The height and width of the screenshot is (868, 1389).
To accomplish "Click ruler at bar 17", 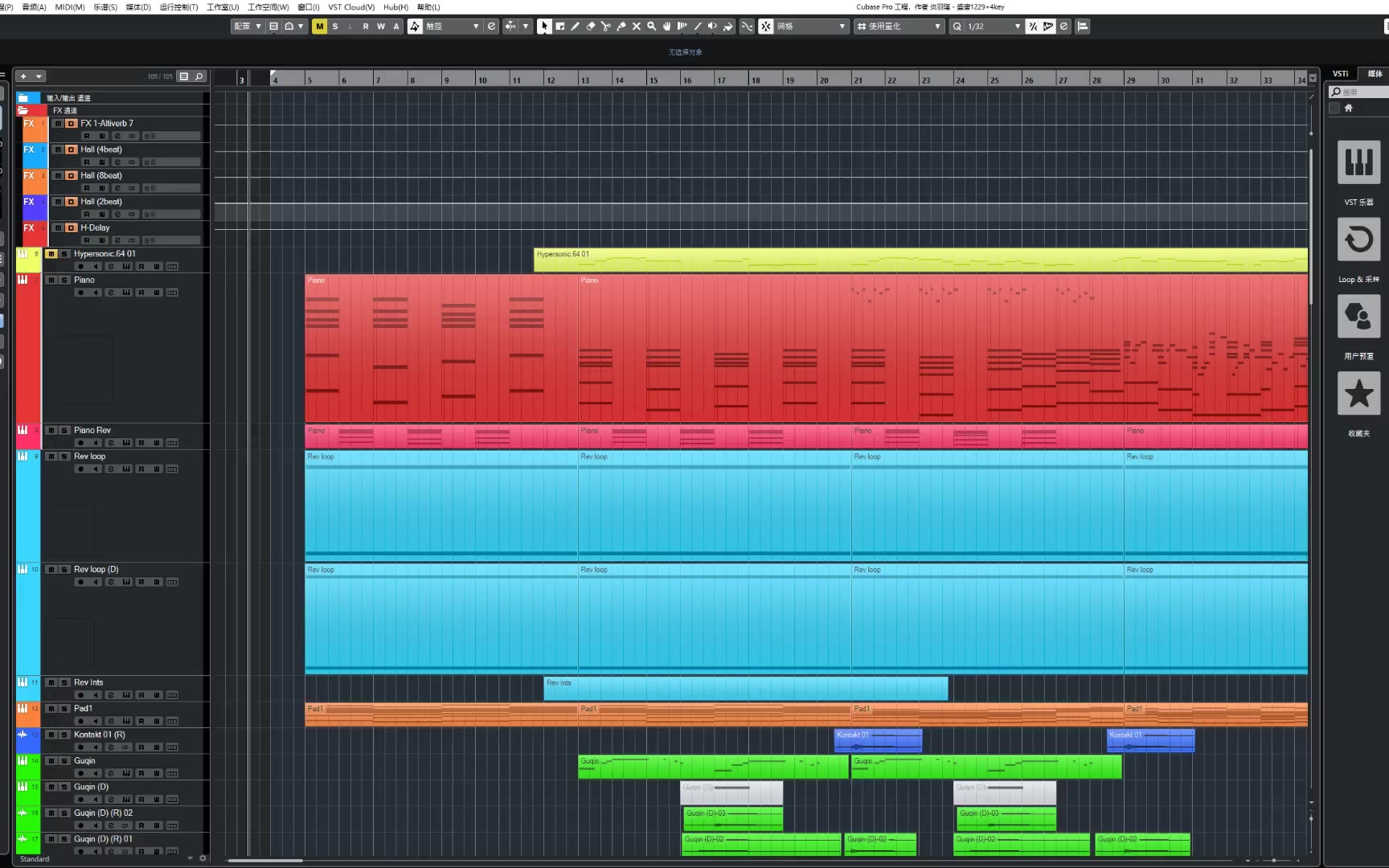I will click(722, 79).
